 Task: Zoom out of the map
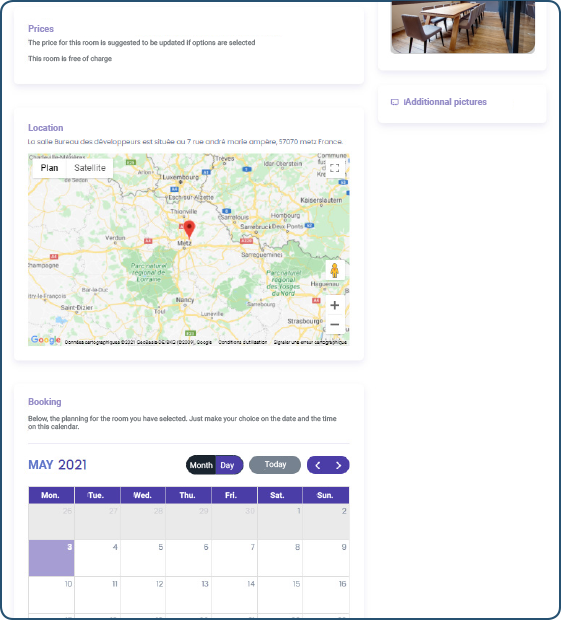click(335, 324)
